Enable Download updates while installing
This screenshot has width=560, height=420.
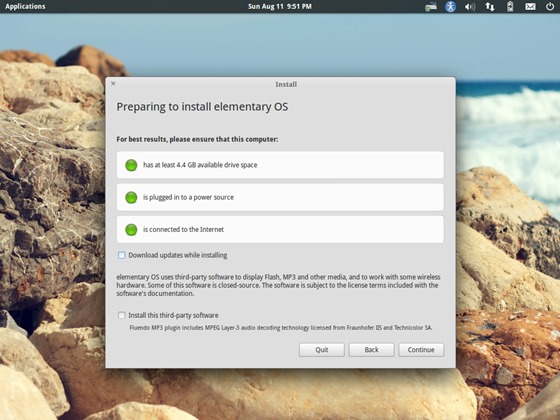pyautogui.click(x=122, y=255)
